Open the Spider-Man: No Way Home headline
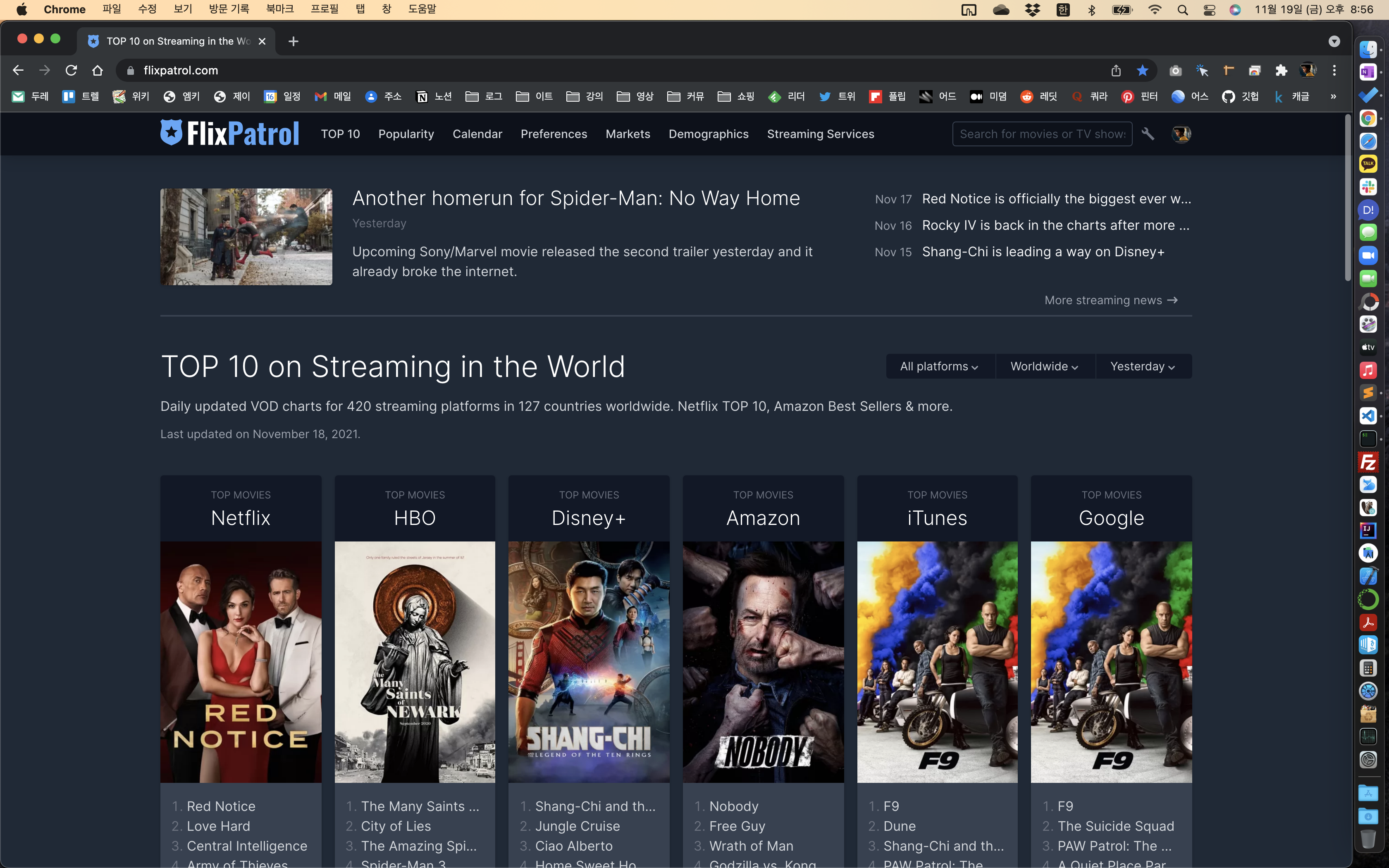The width and height of the screenshot is (1389, 868). [576, 198]
